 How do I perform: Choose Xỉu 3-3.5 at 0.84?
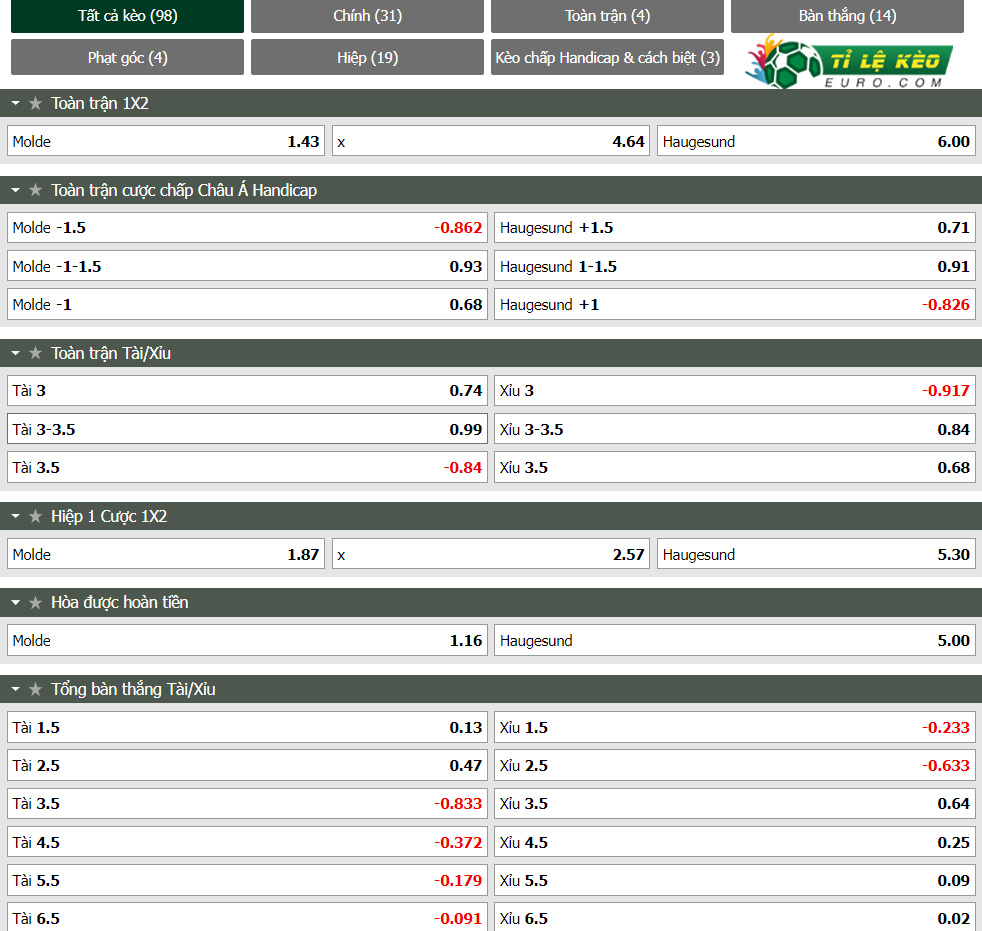coord(735,429)
